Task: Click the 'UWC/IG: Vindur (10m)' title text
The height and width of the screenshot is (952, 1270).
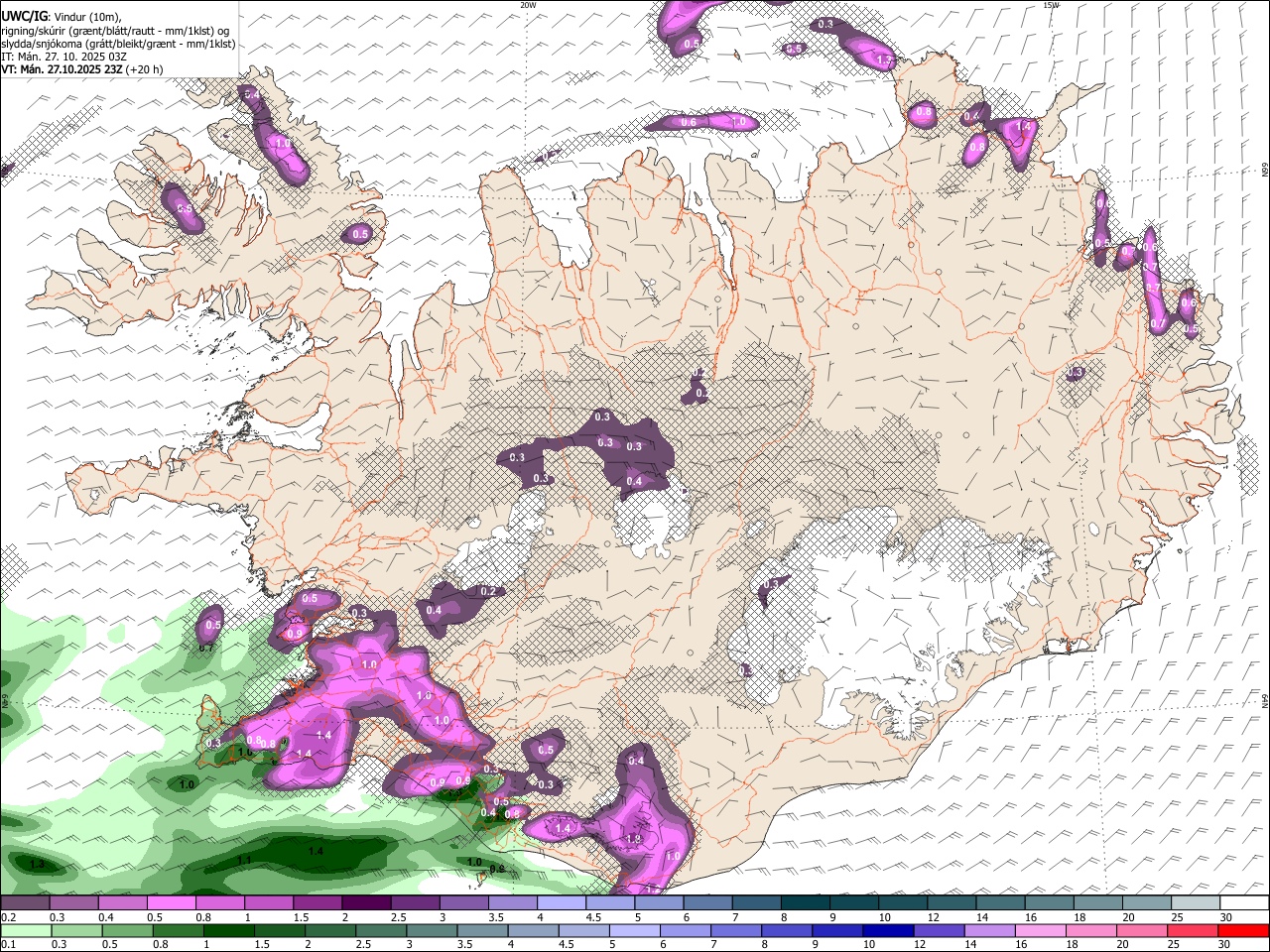Action: pos(62,17)
